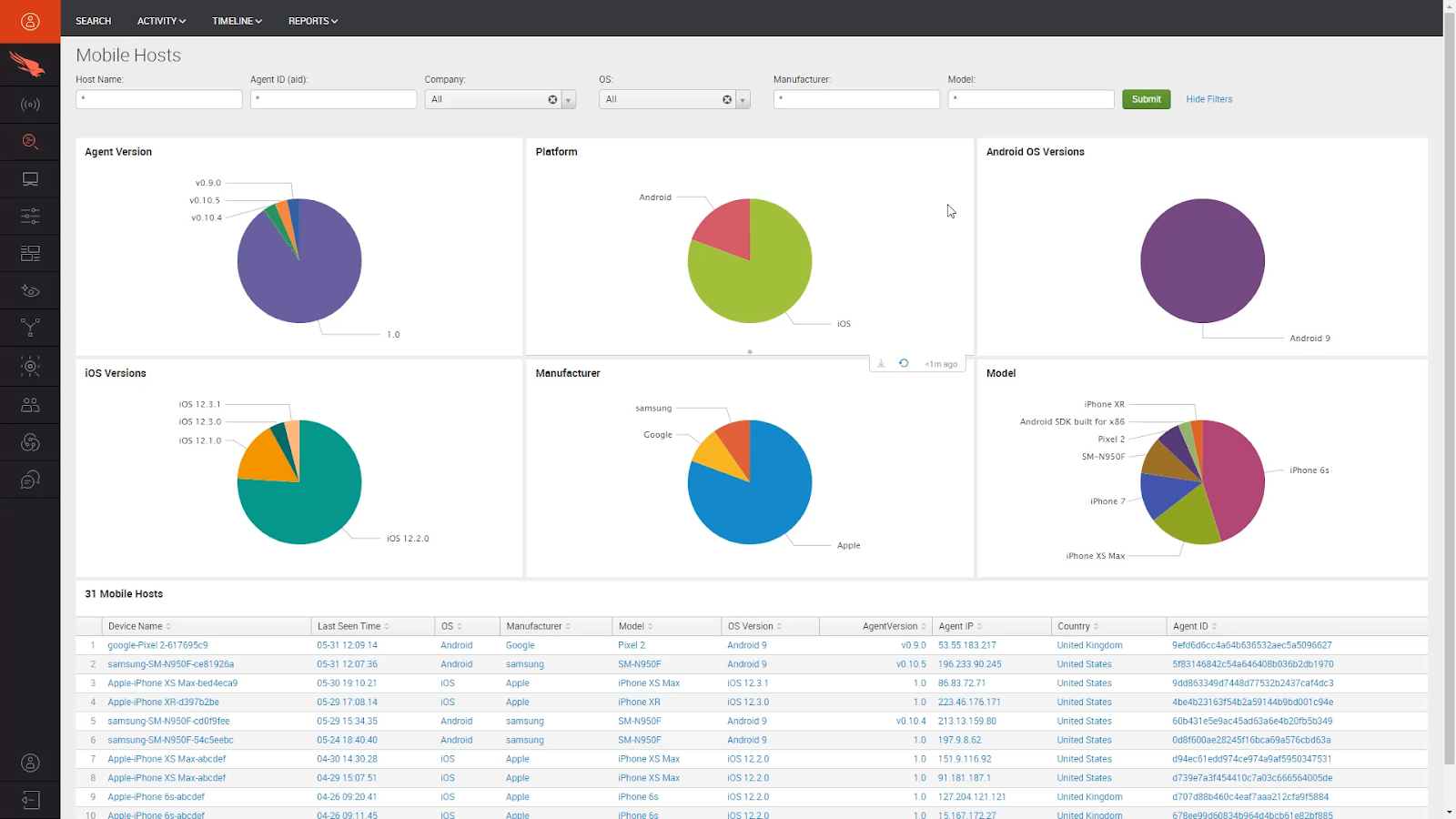Open the branching graph sidebar icon
Screen dimensions: 1456x819
coord(30,328)
